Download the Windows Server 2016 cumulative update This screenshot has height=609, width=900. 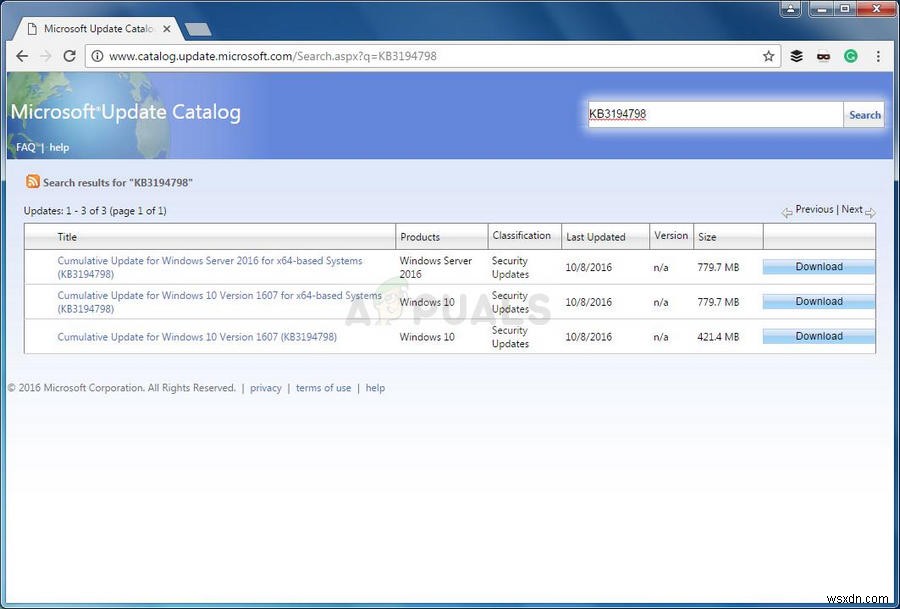point(818,266)
